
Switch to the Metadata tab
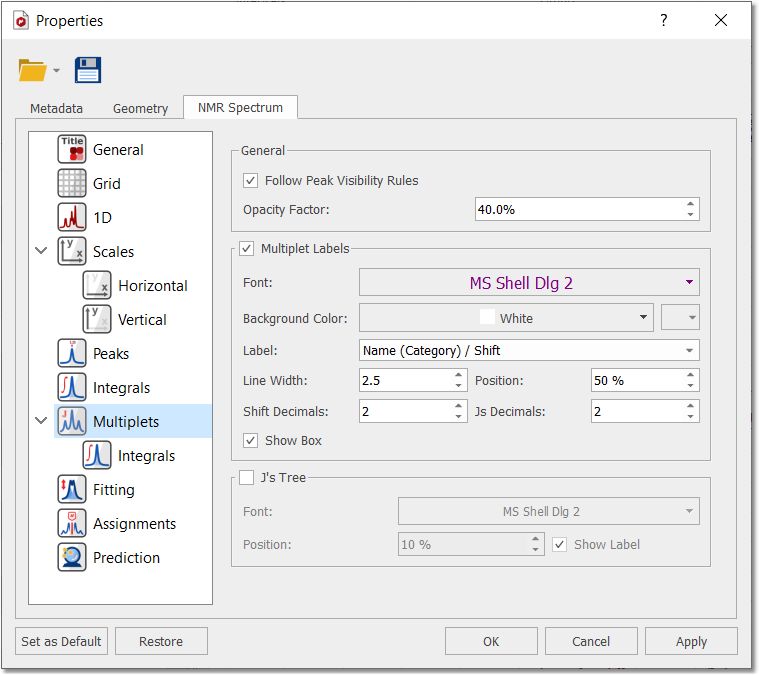(x=56, y=108)
